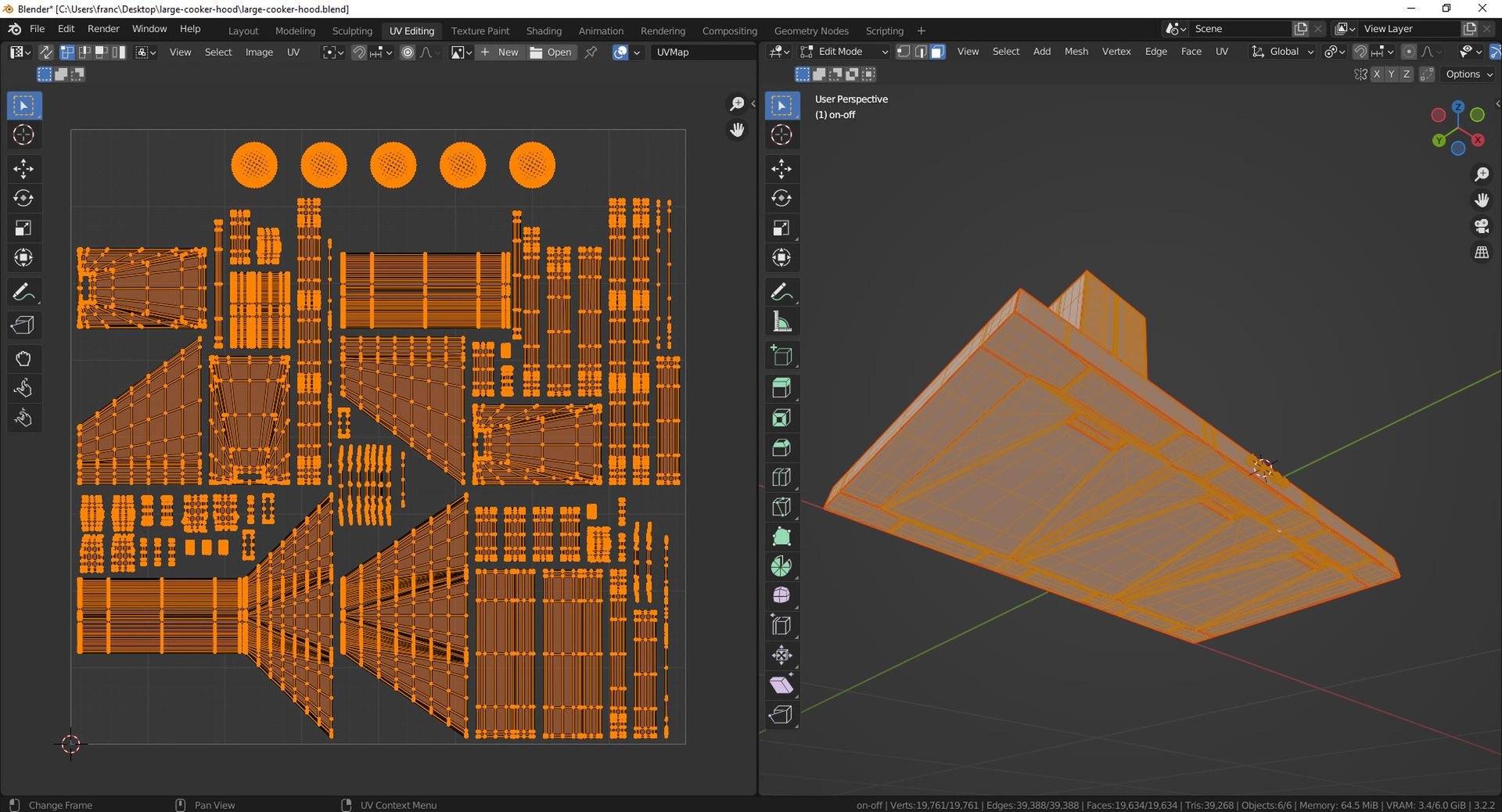Click the Open image button
Image resolution: width=1502 pixels, height=812 pixels.
pyautogui.click(x=552, y=52)
